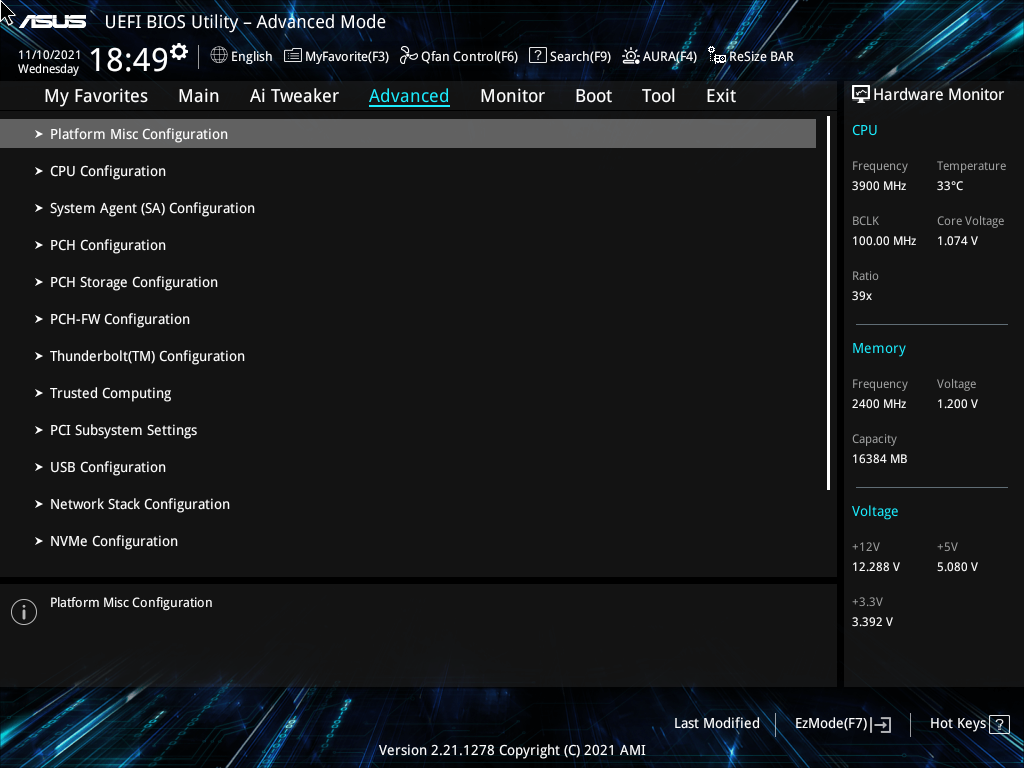Image resolution: width=1024 pixels, height=768 pixels.
Task: Open the Ai Tweaker tab
Action: 294,96
